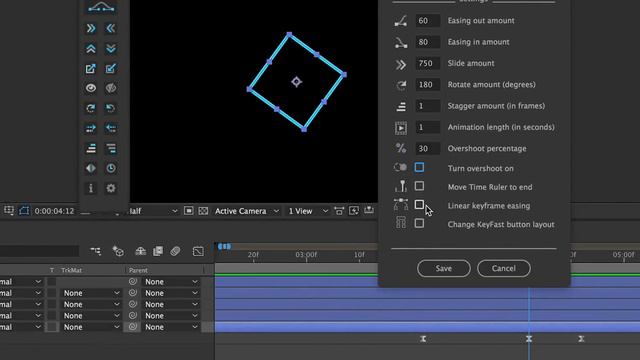This screenshot has width=640, height=360.
Task: Click KeyFast scale in arrow icon
Action: click(111, 69)
